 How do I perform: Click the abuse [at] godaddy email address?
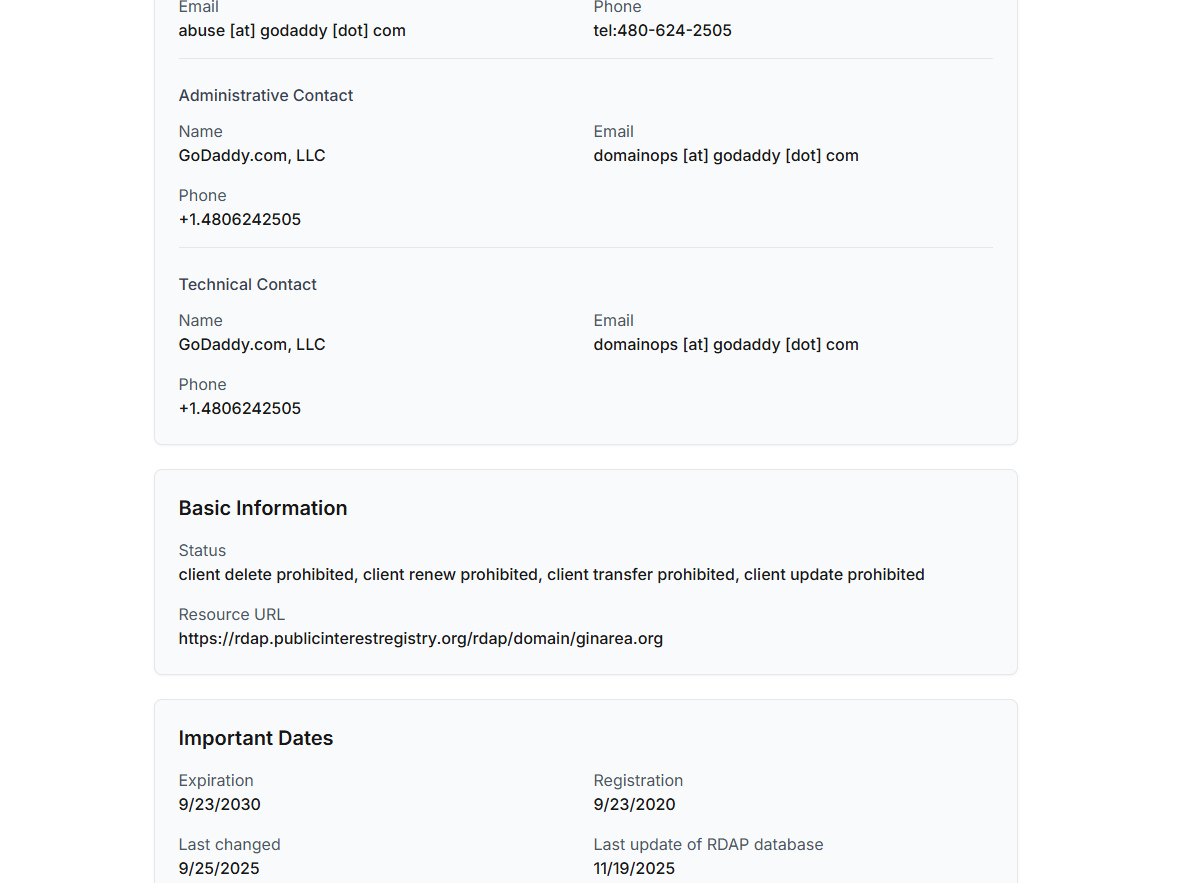pos(292,30)
